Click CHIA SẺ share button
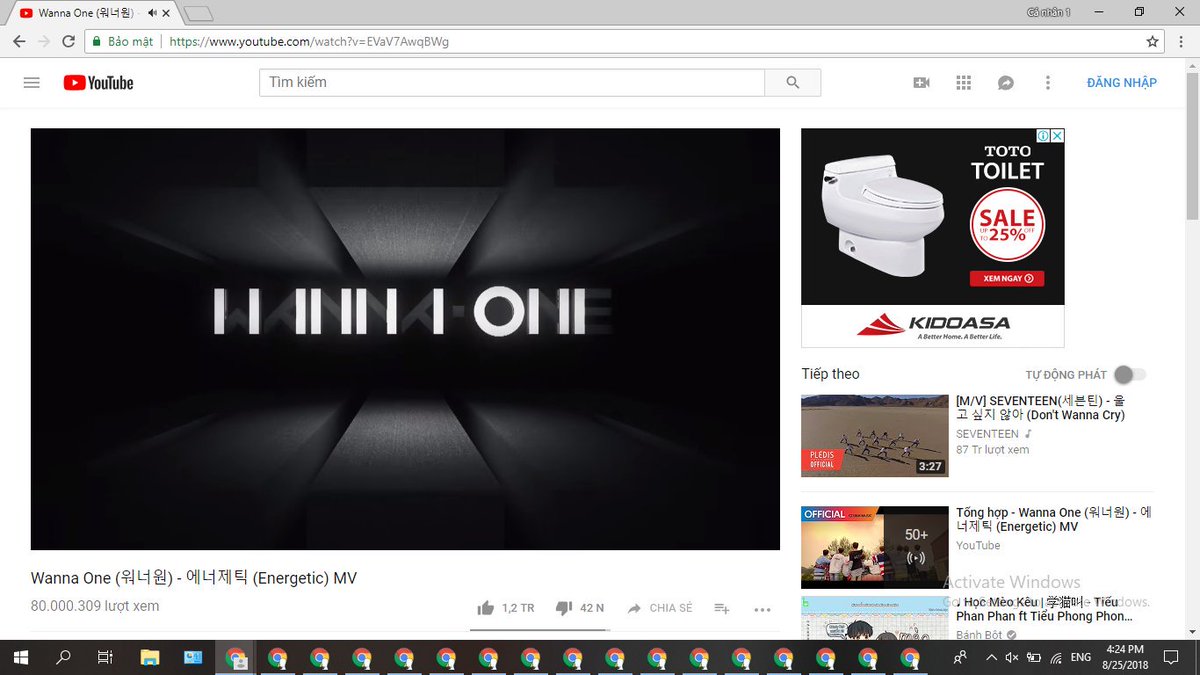The height and width of the screenshot is (675, 1200). 659,608
